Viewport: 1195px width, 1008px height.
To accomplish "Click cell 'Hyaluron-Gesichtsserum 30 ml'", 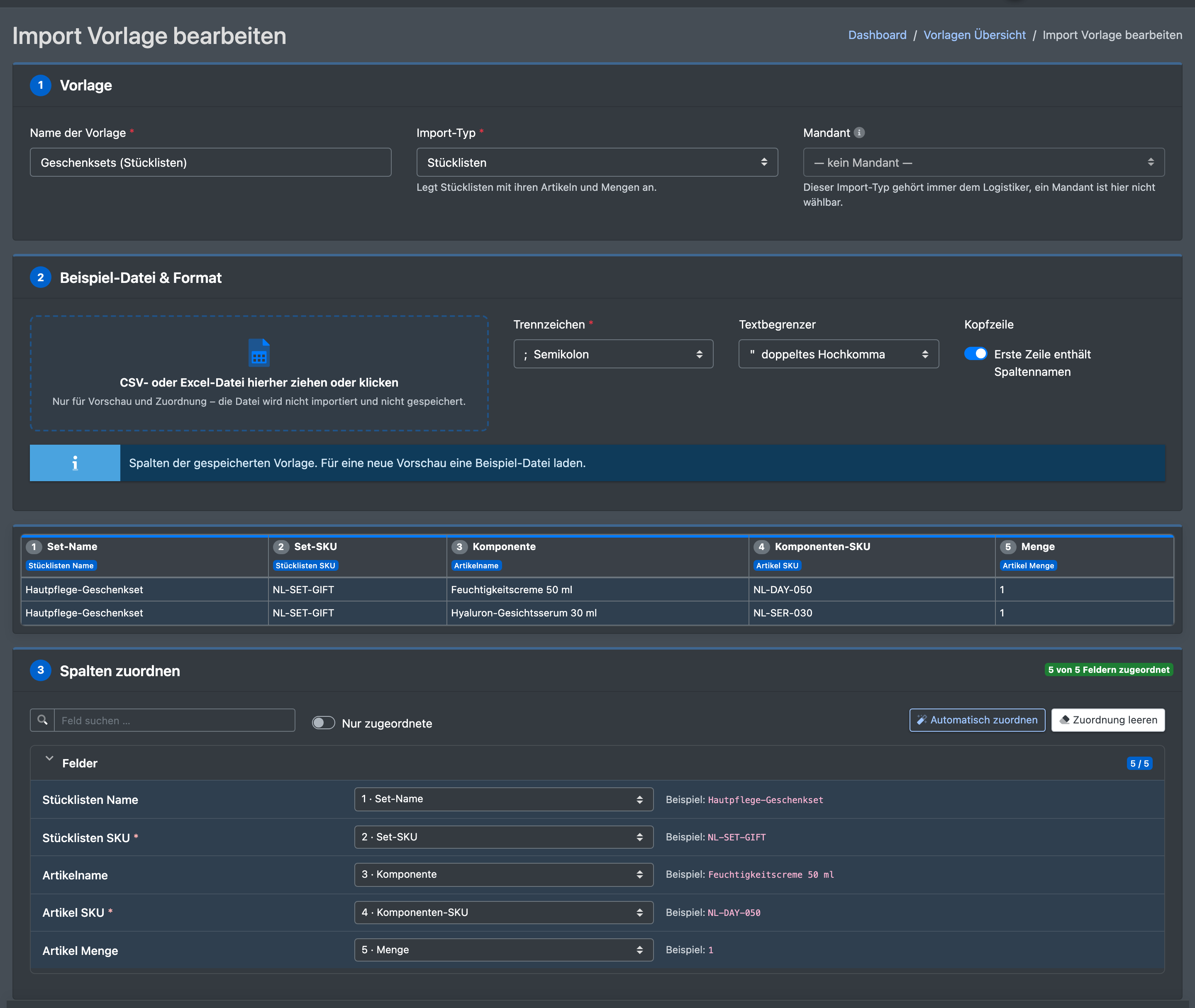I will tap(598, 613).
